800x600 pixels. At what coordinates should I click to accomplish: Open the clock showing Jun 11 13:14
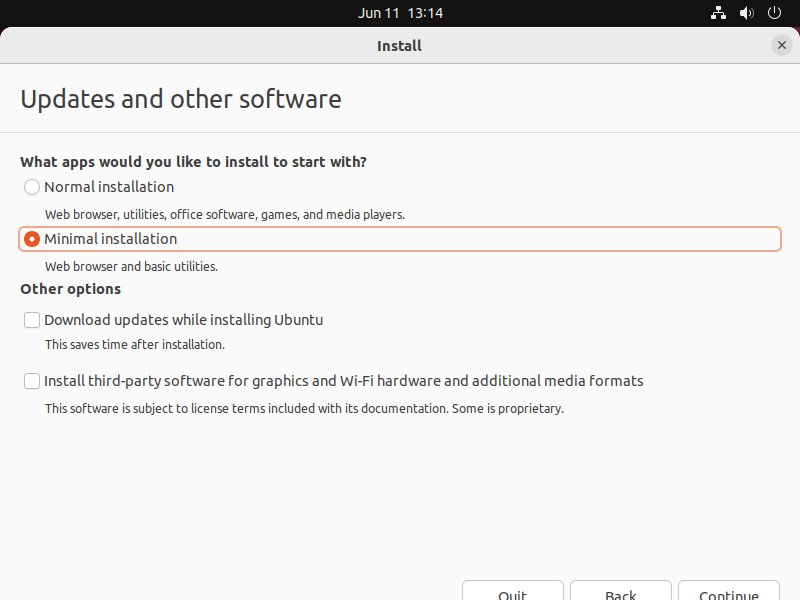coord(401,13)
